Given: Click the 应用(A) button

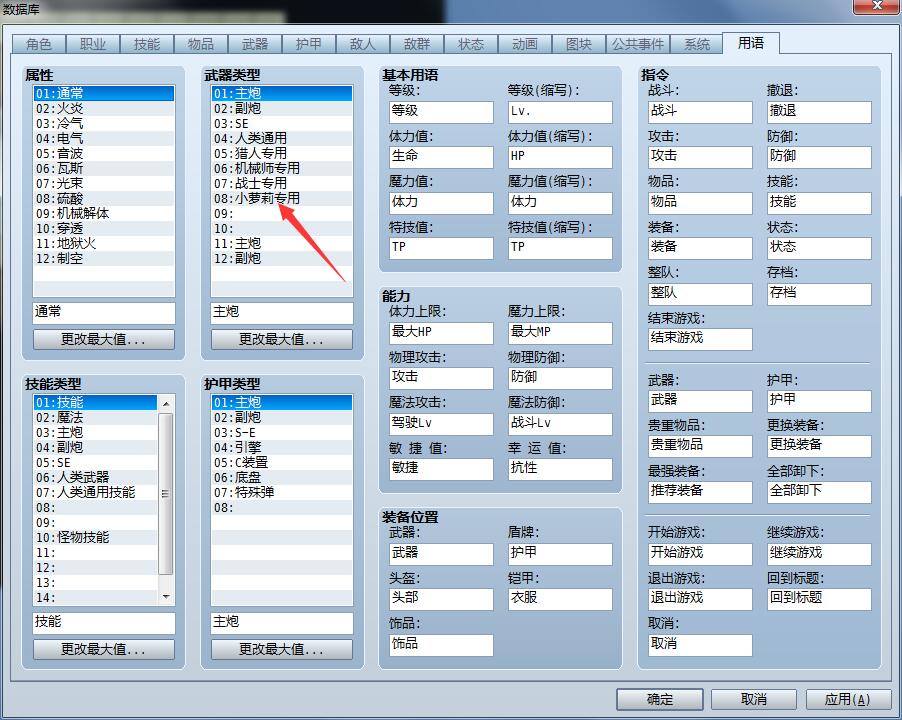Looking at the screenshot, I should pyautogui.click(x=847, y=699).
